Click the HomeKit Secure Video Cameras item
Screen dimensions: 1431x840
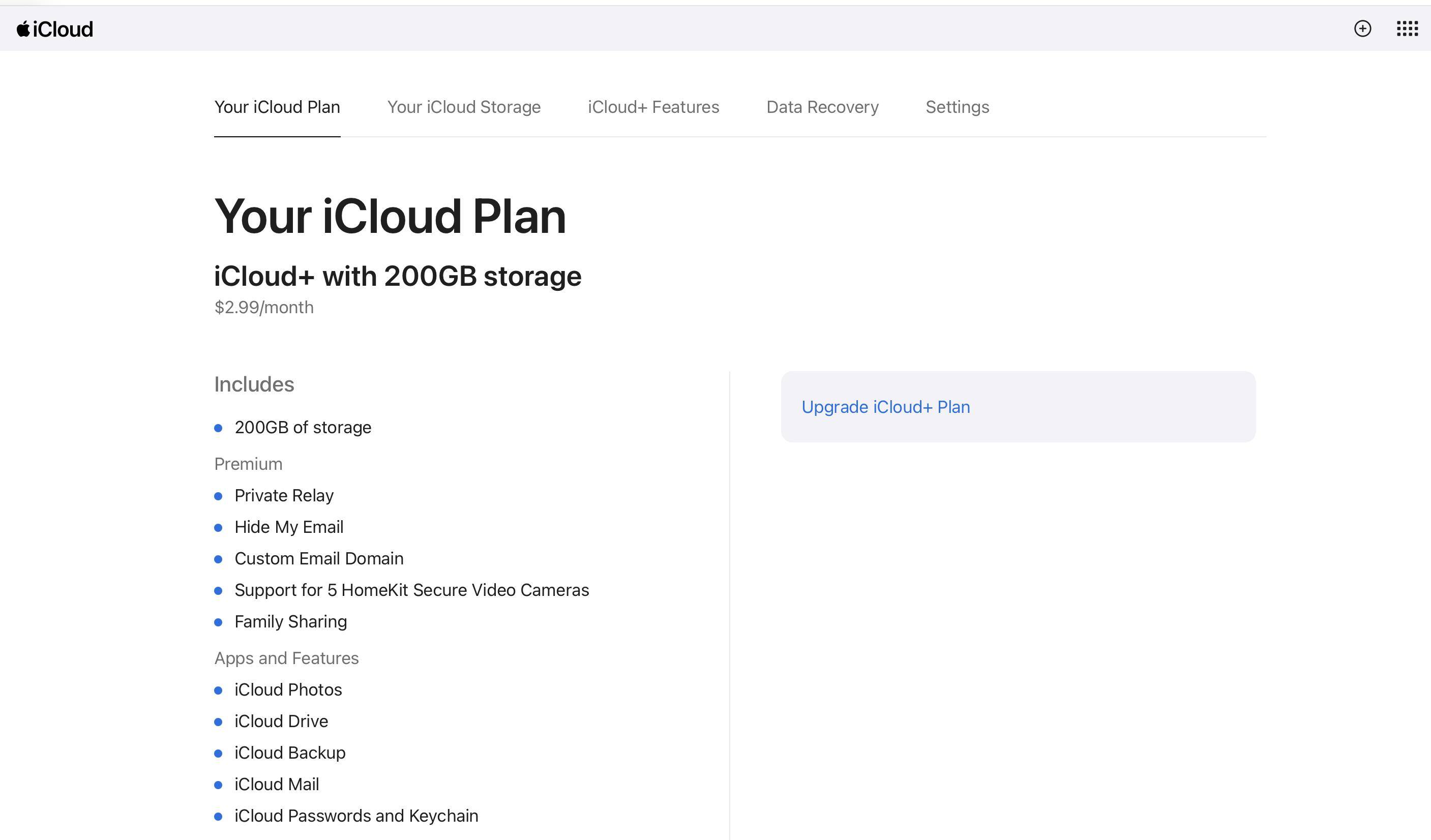click(x=411, y=590)
